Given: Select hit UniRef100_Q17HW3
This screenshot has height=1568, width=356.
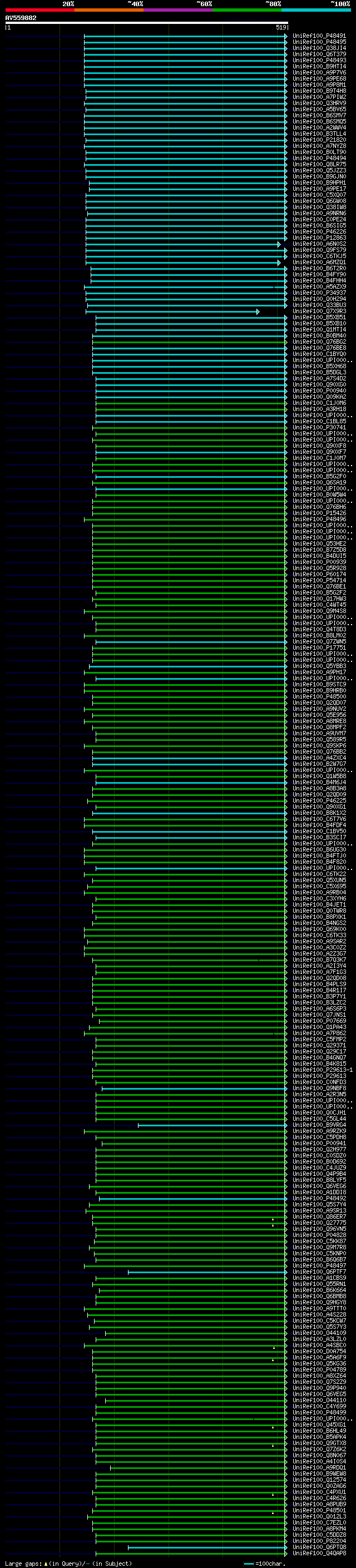Looking at the screenshot, I should pyautogui.click(x=319, y=600).
